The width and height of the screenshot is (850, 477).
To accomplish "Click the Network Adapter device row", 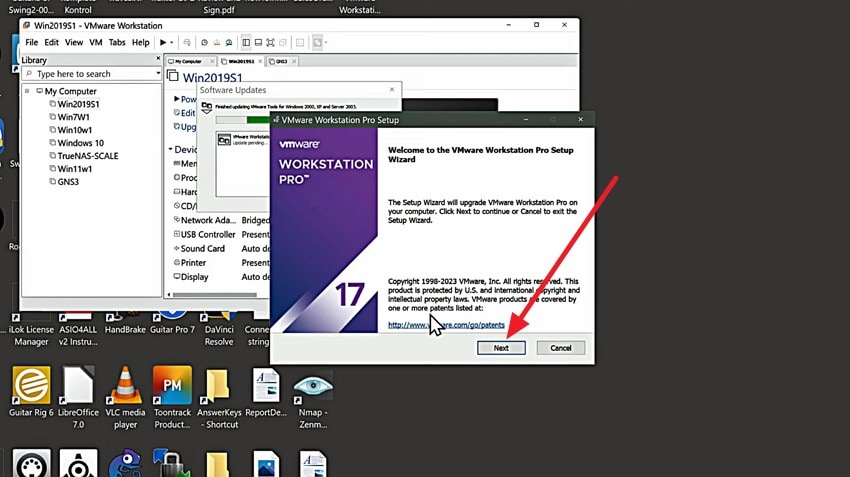I will point(221,220).
